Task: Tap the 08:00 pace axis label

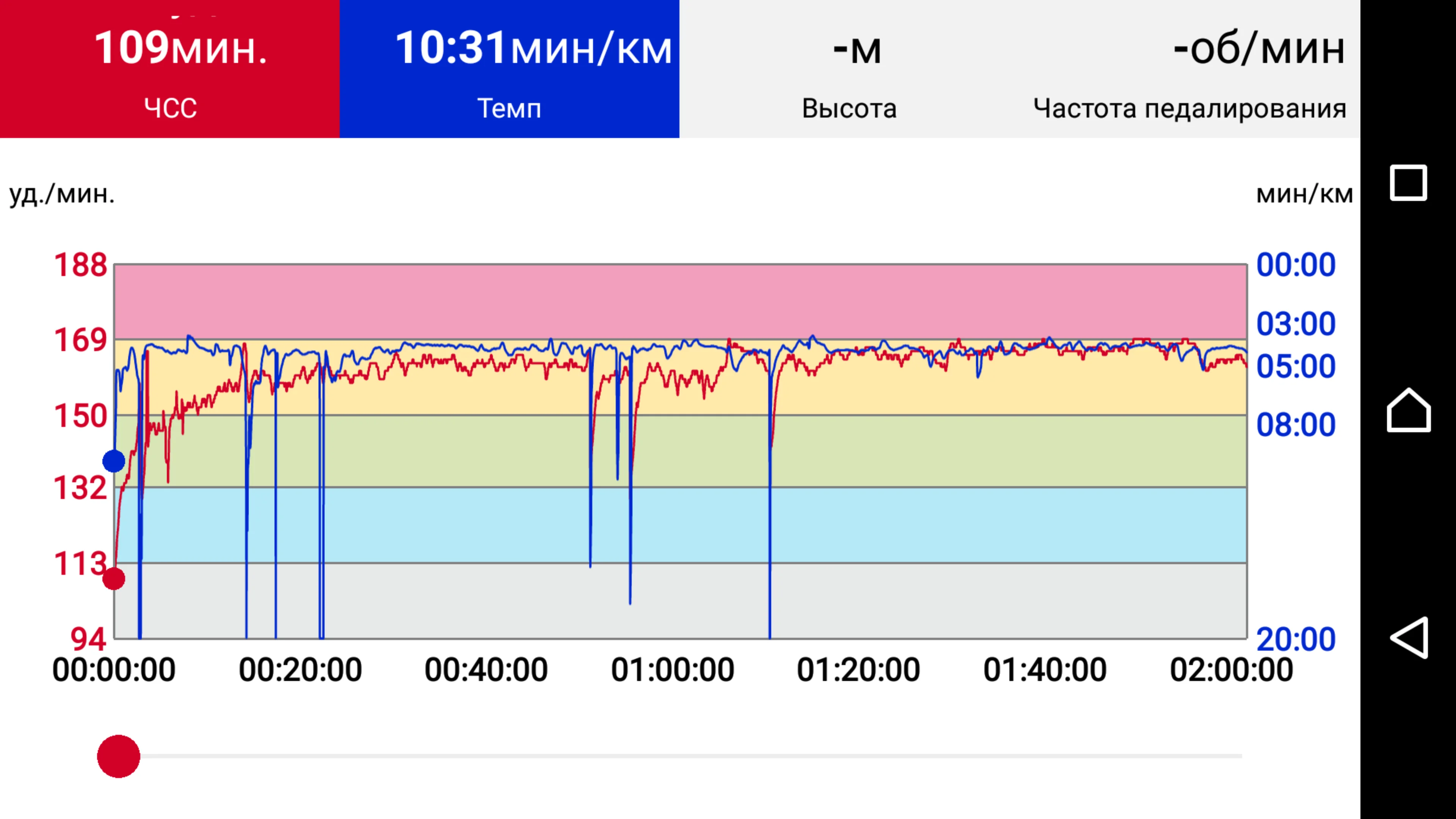Action: coord(1296,425)
